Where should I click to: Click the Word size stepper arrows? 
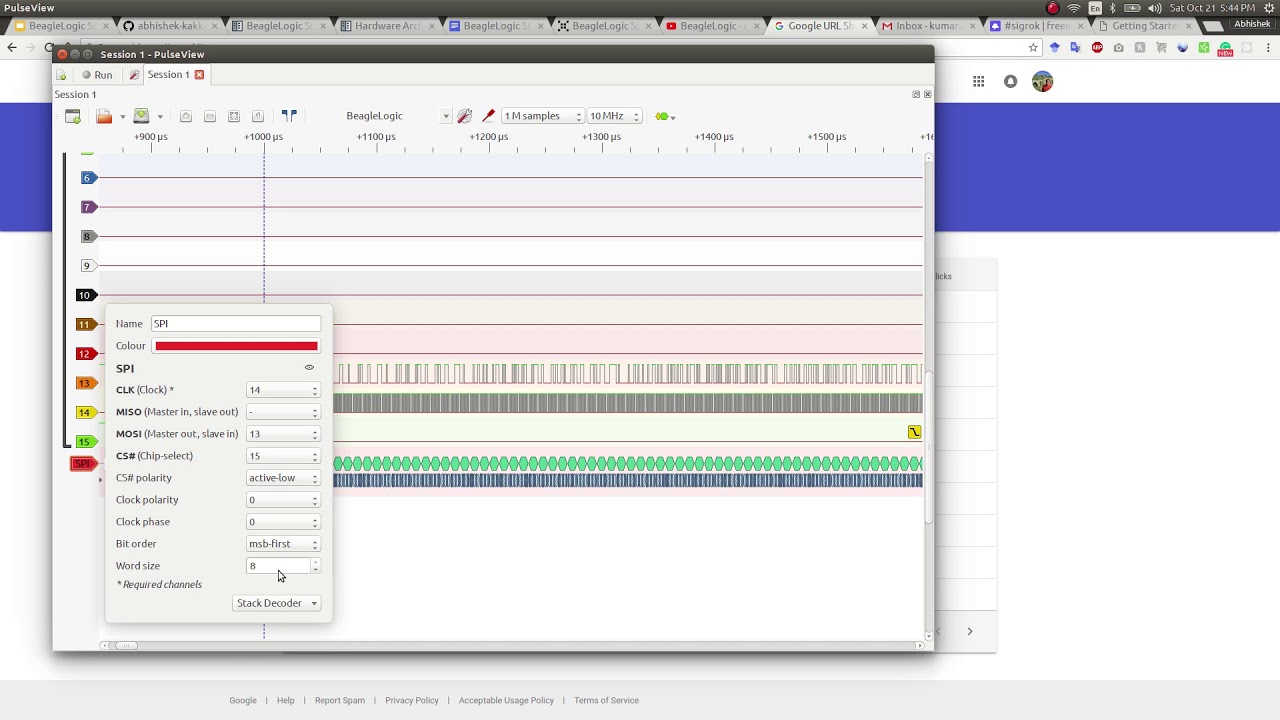315,566
